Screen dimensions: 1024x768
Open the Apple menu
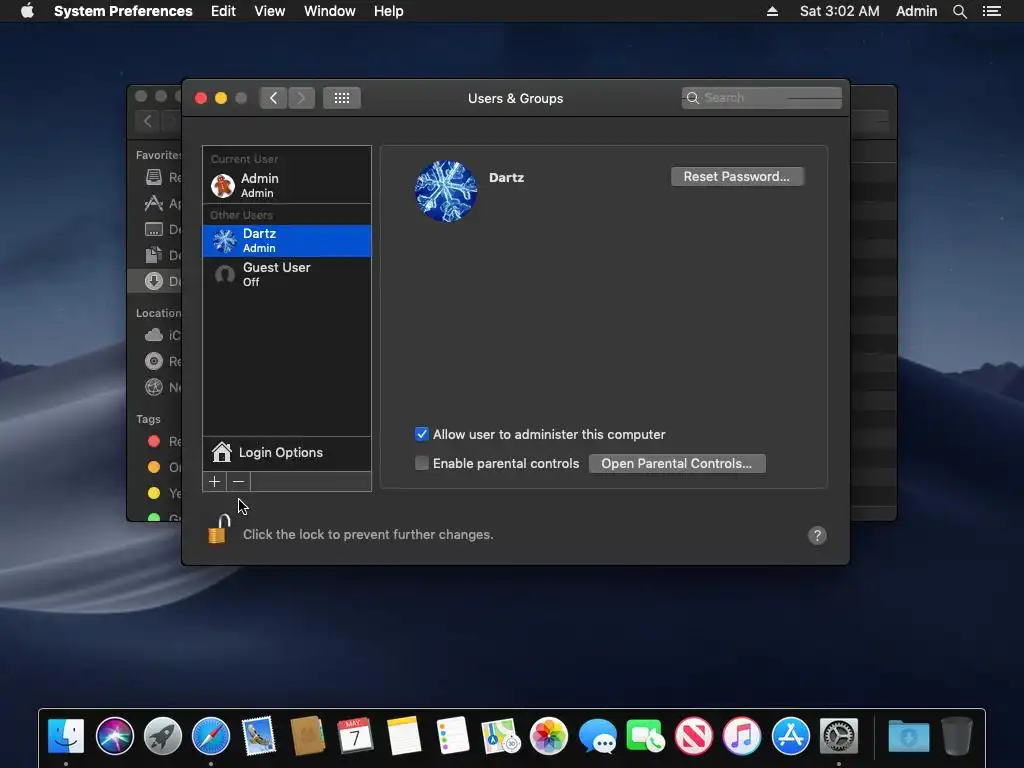(x=27, y=11)
